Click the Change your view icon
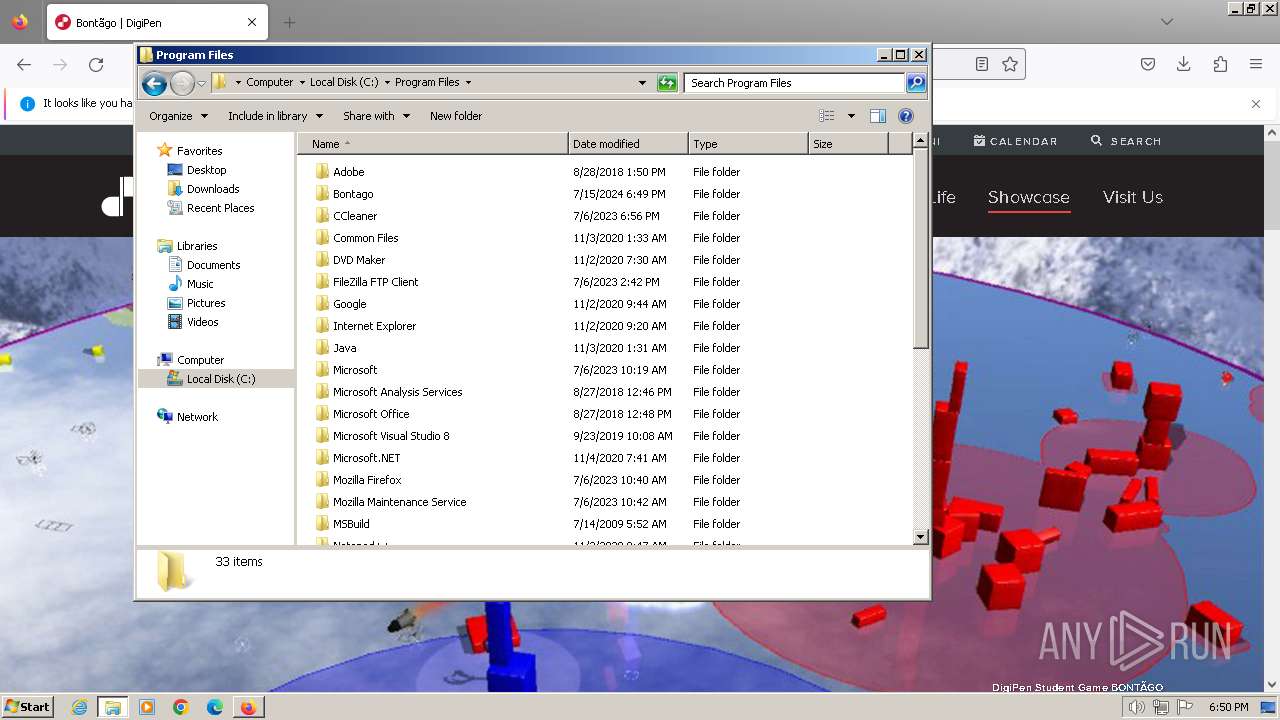Screen dimensions: 1280x720 point(827,116)
